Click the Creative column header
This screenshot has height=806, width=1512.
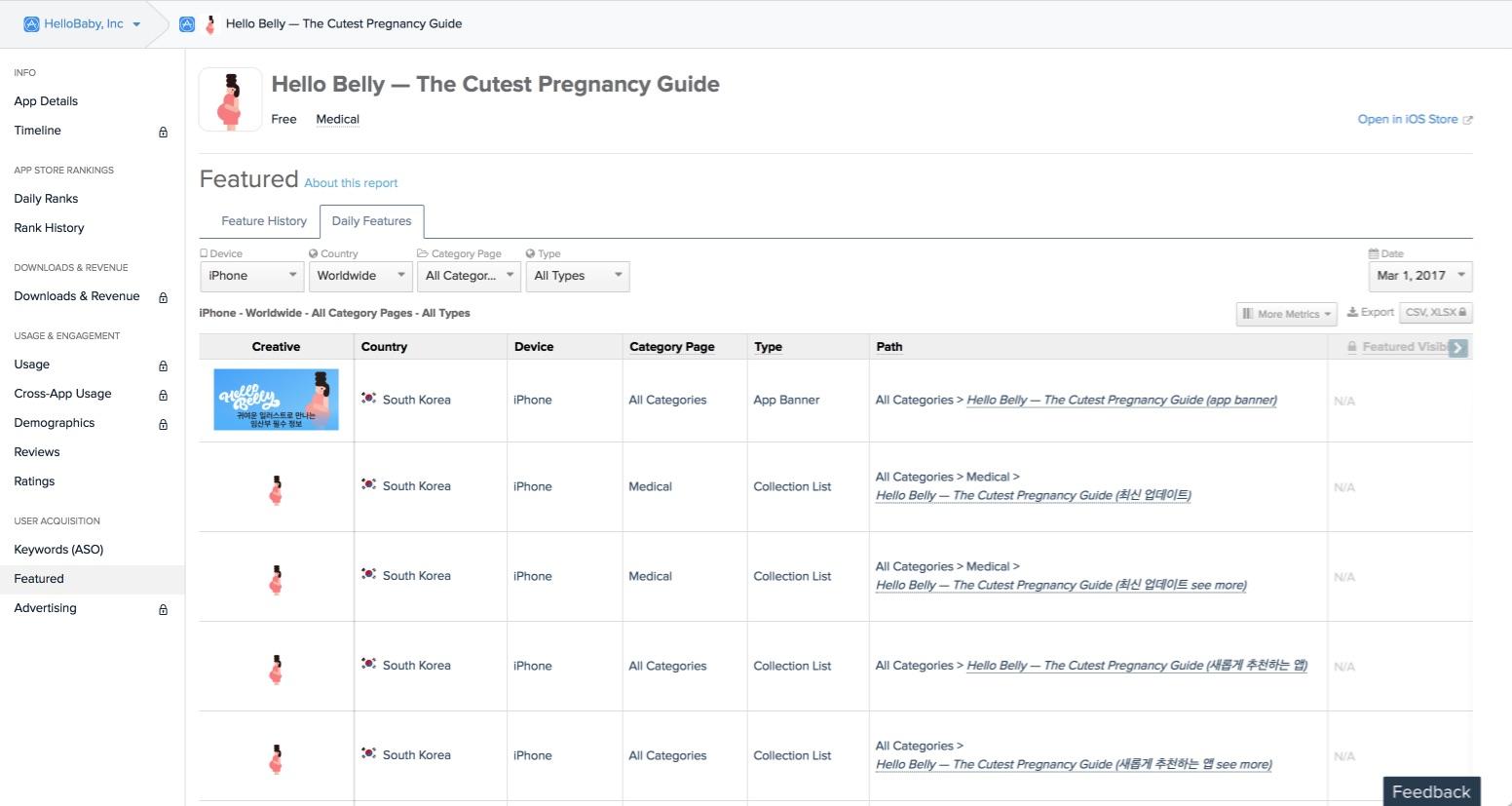(276, 347)
